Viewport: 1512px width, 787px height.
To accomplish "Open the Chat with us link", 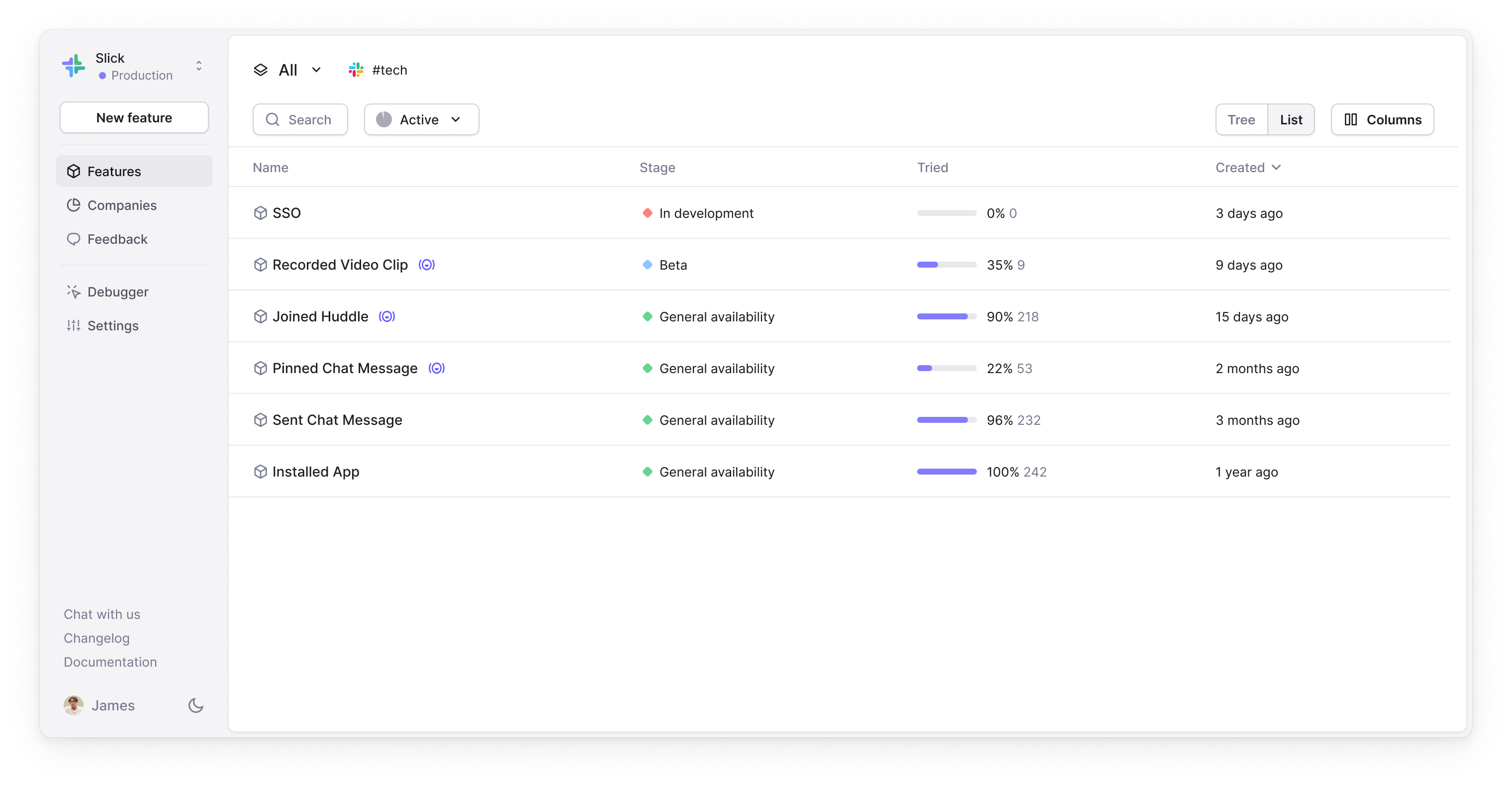I will 102,614.
